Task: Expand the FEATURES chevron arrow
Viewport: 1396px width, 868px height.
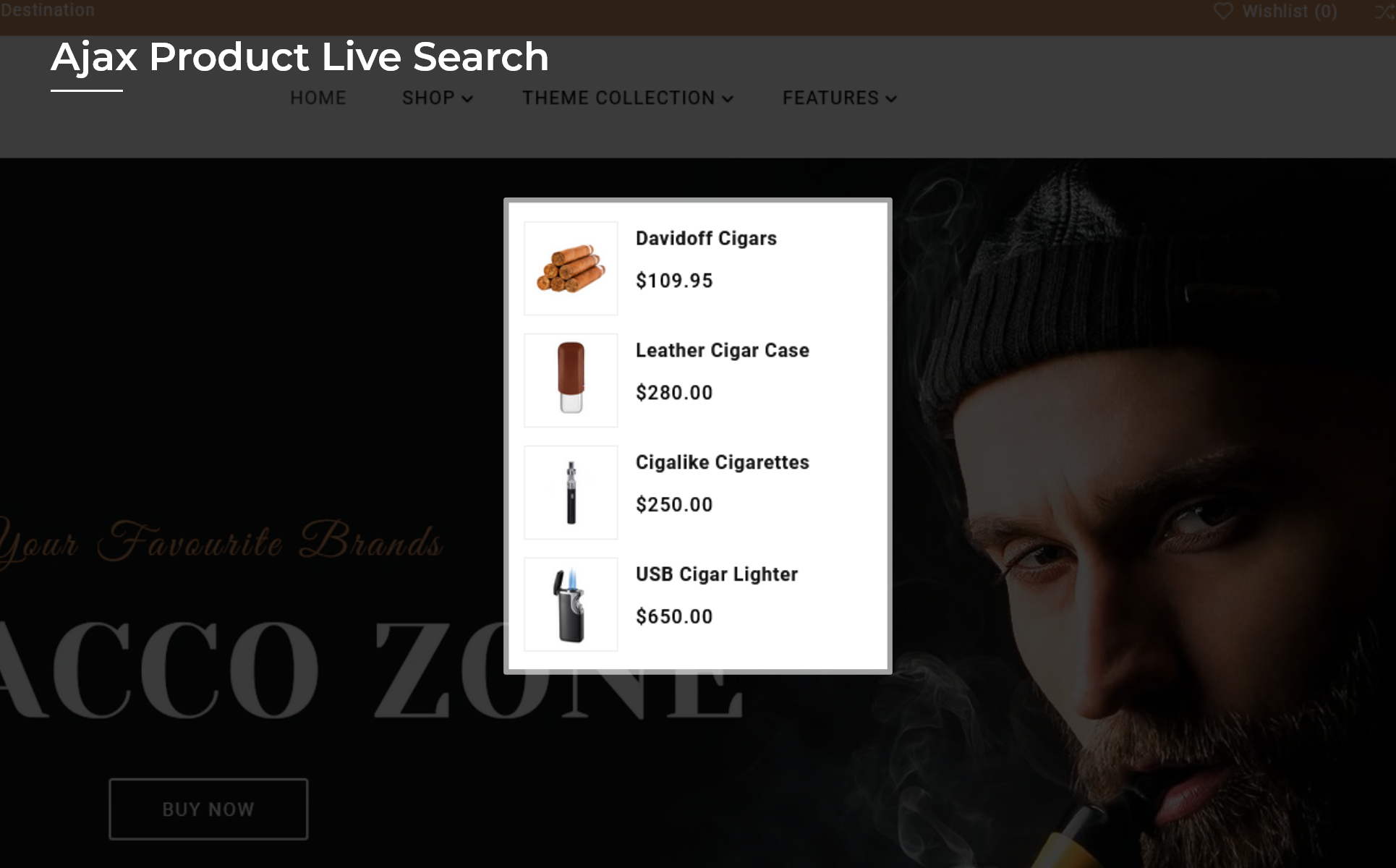Action: 891,99
